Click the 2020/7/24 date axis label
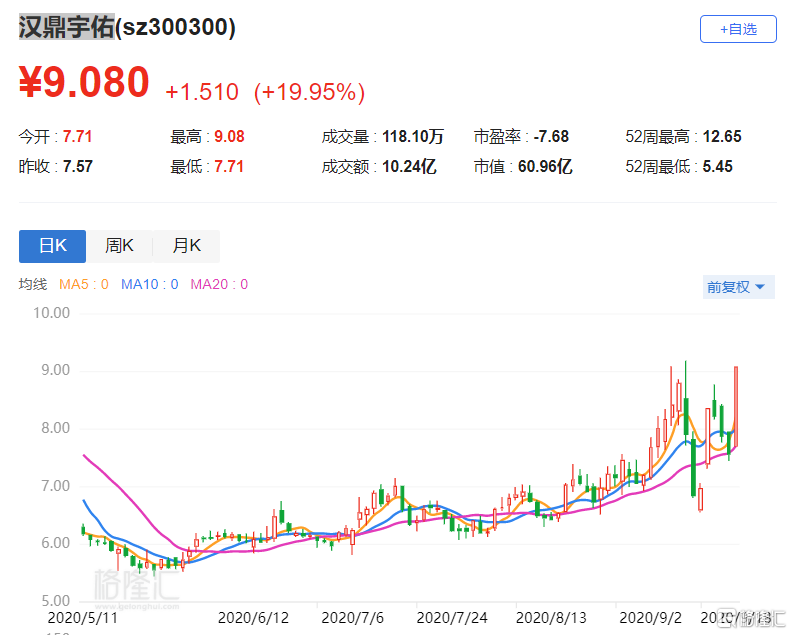This screenshot has width=792, height=635. pos(452,618)
